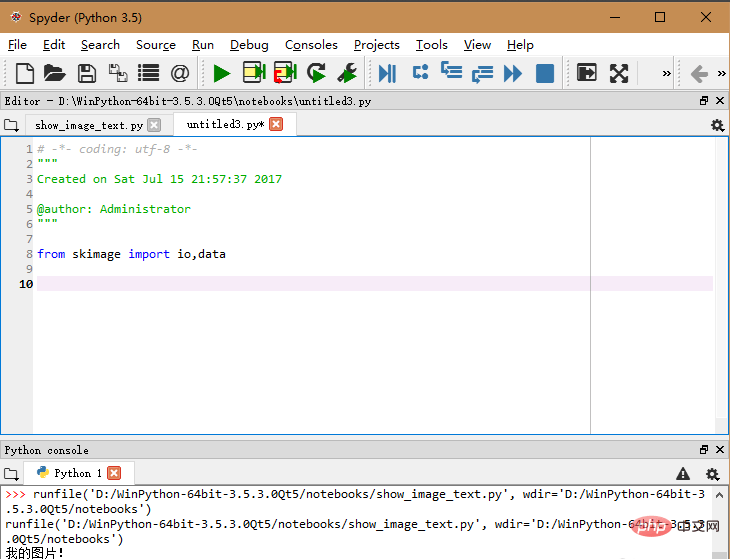Undock the Editor pane
The width and height of the screenshot is (730, 559).
[703, 101]
